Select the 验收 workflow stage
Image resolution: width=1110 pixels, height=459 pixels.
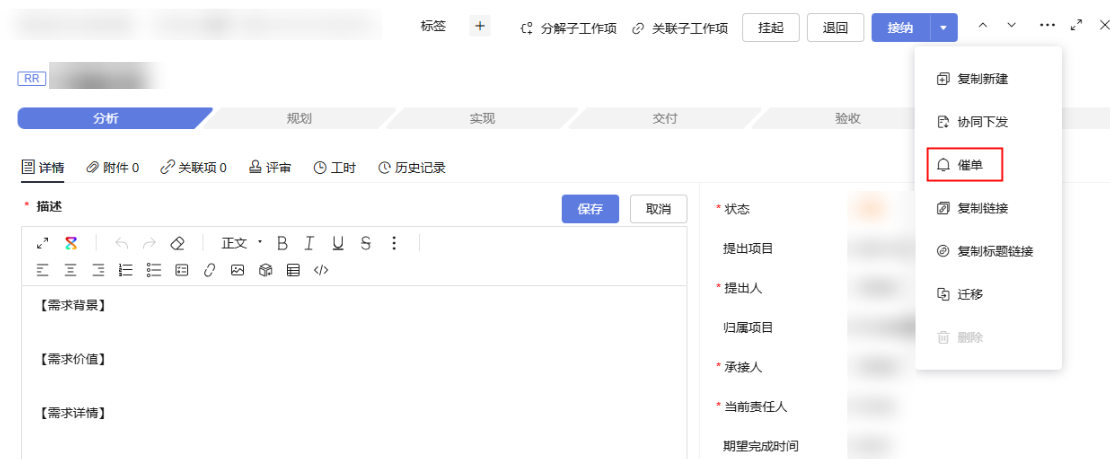click(847, 118)
